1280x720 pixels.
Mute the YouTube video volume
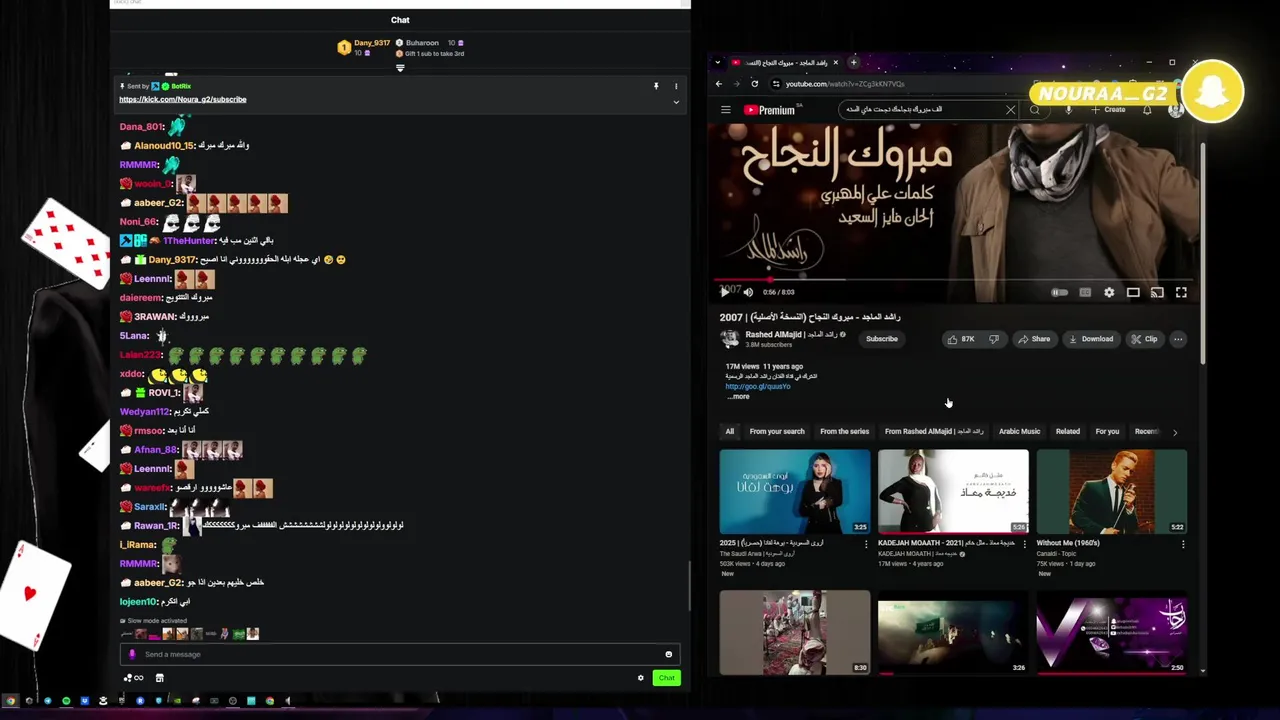tap(748, 292)
